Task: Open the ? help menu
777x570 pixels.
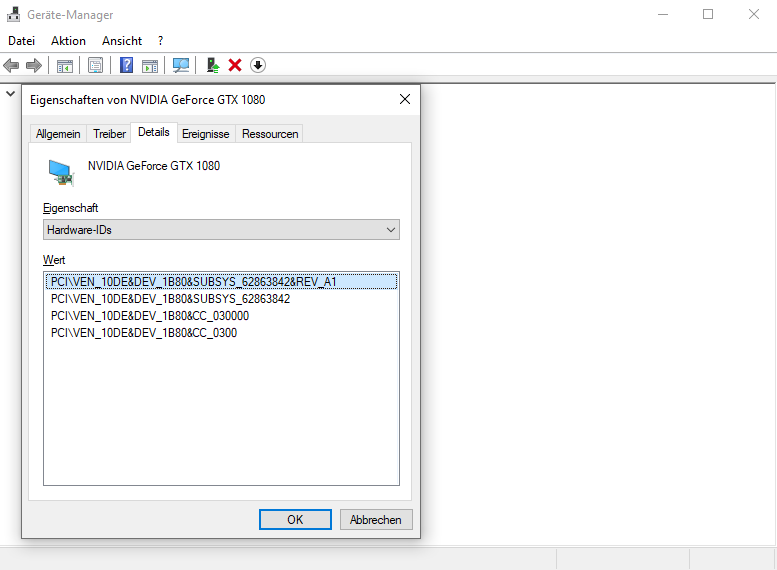Action: [x=161, y=41]
